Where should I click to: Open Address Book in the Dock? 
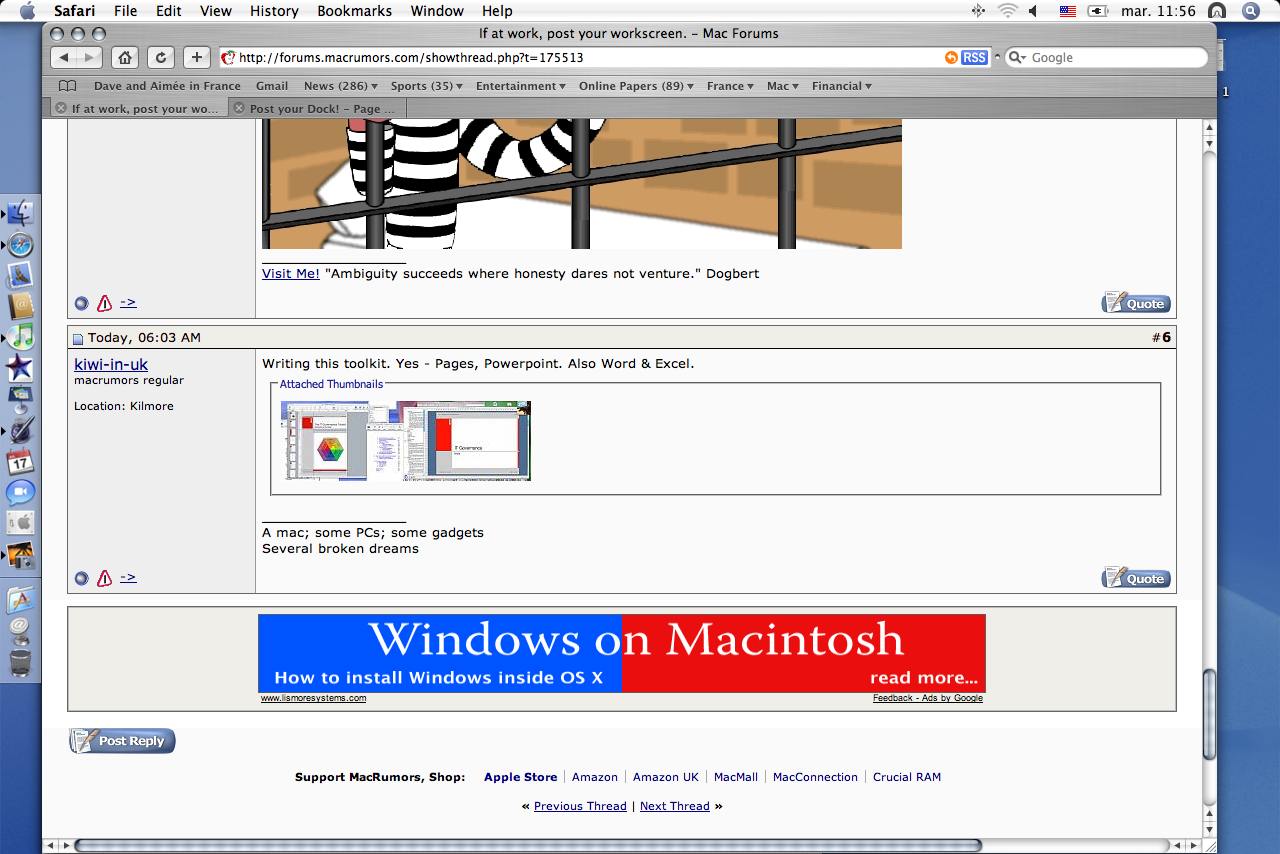click(21, 306)
